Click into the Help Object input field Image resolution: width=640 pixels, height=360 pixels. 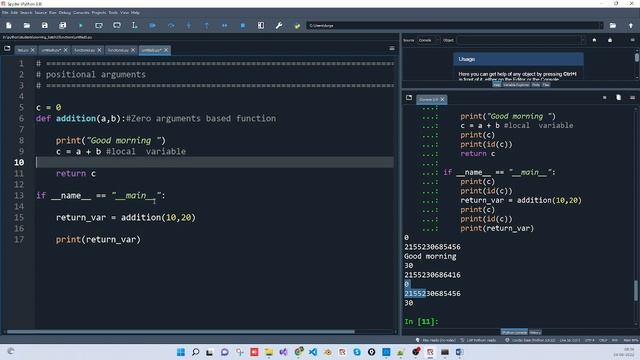pos(518,40)
